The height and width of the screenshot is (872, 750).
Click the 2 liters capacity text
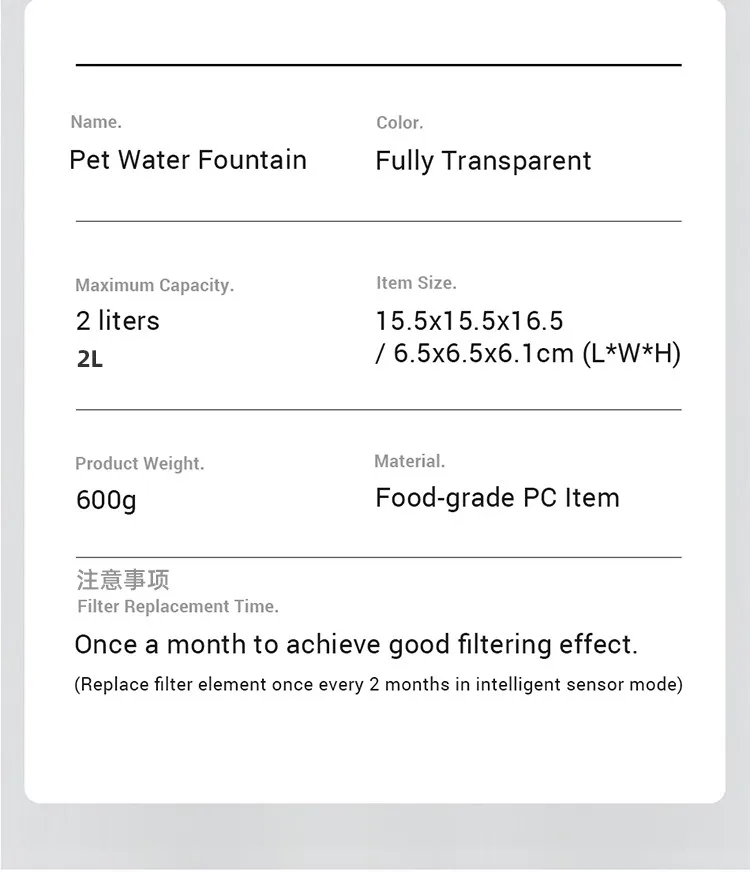click(x=118, y=321)
